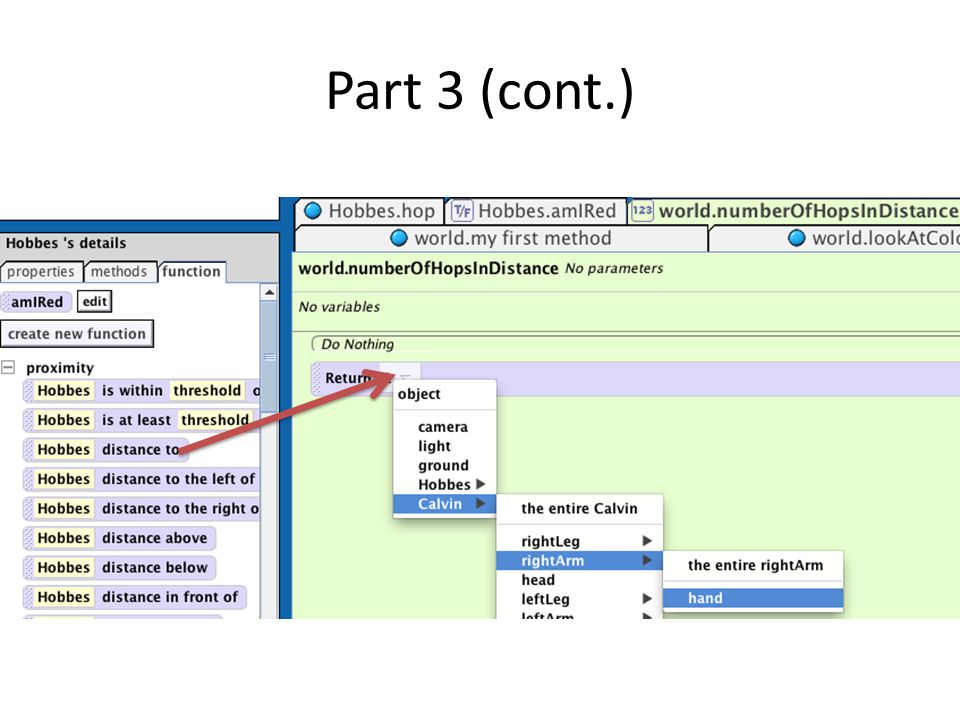960x720 pixels.
Task: Click the blue circle icon on world.my first method
Action: click(x=399, y=238)
